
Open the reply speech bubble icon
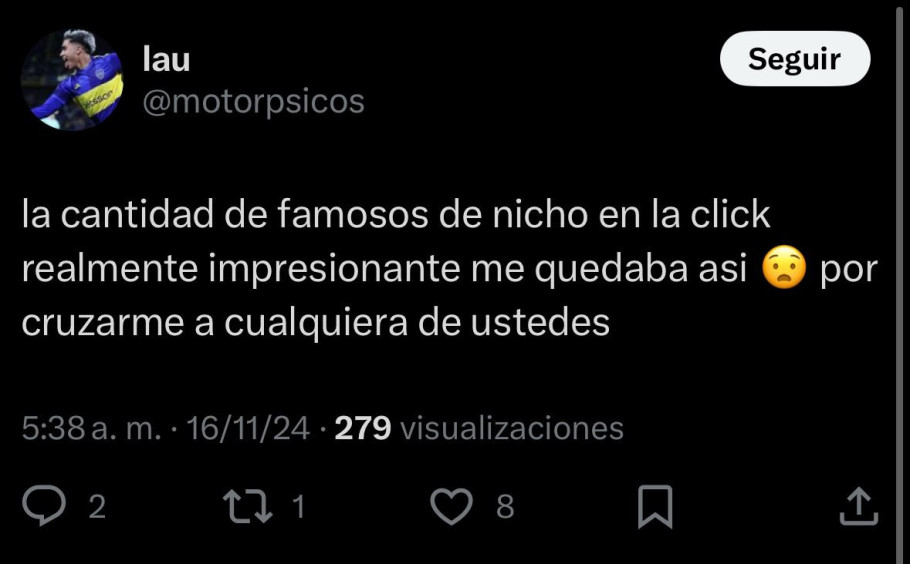[x=44, y=505]
